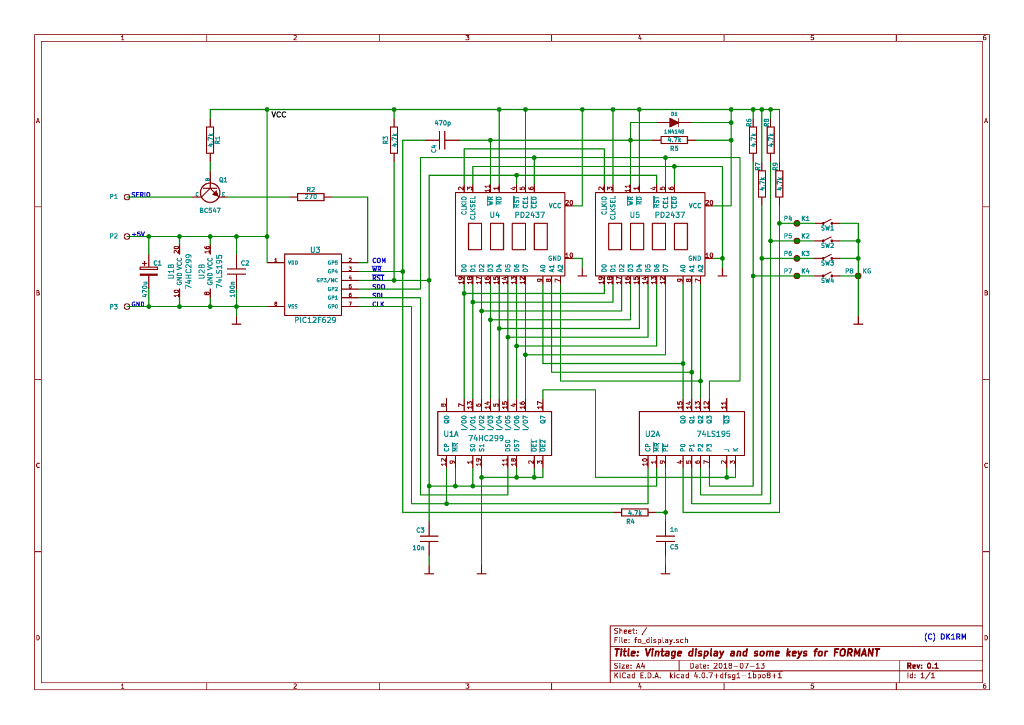Select the P2 +5V connector pad
This screenshot has width=1024, height=725.
coord(127,237)
